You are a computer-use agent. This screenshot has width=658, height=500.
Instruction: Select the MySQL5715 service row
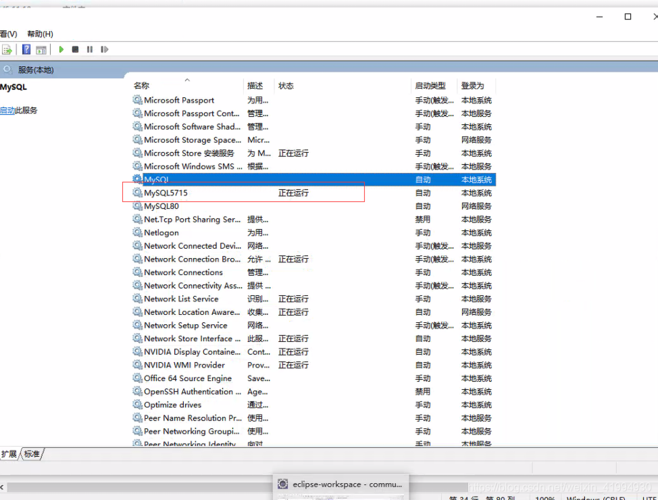(x=313, y=193)
